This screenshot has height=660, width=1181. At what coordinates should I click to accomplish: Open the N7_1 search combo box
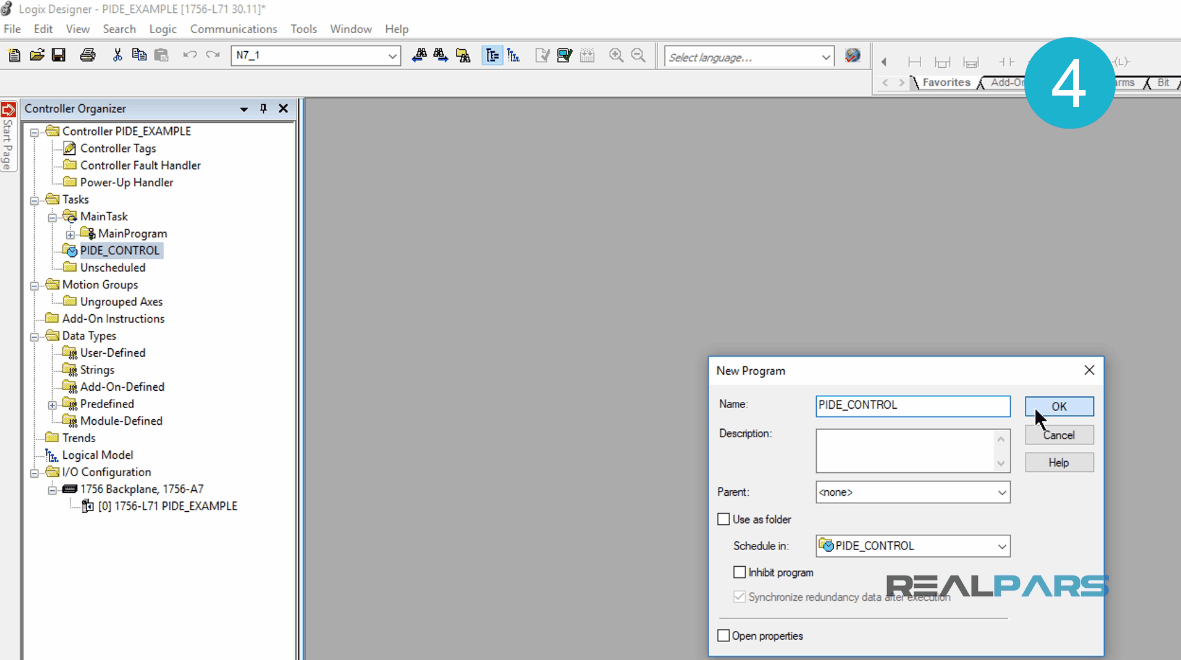point(392,56)
